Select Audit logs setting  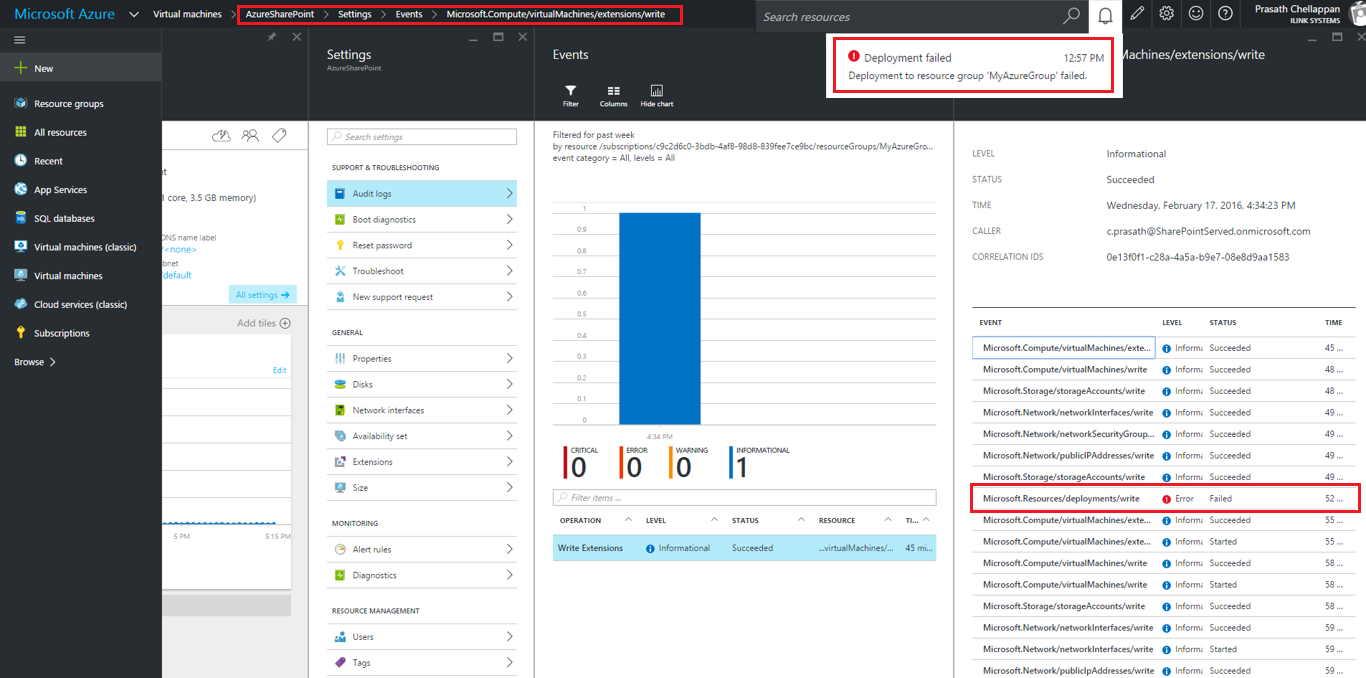point(422,193)
